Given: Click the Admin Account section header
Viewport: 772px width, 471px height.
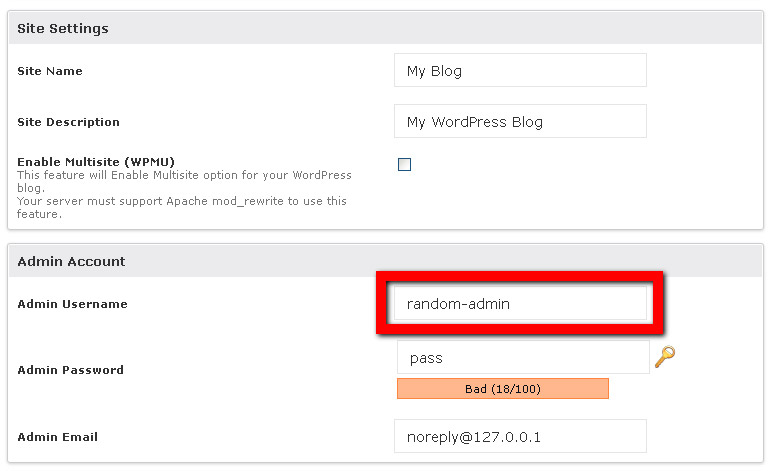Looking at the screenshot, I should click(386, 261).
